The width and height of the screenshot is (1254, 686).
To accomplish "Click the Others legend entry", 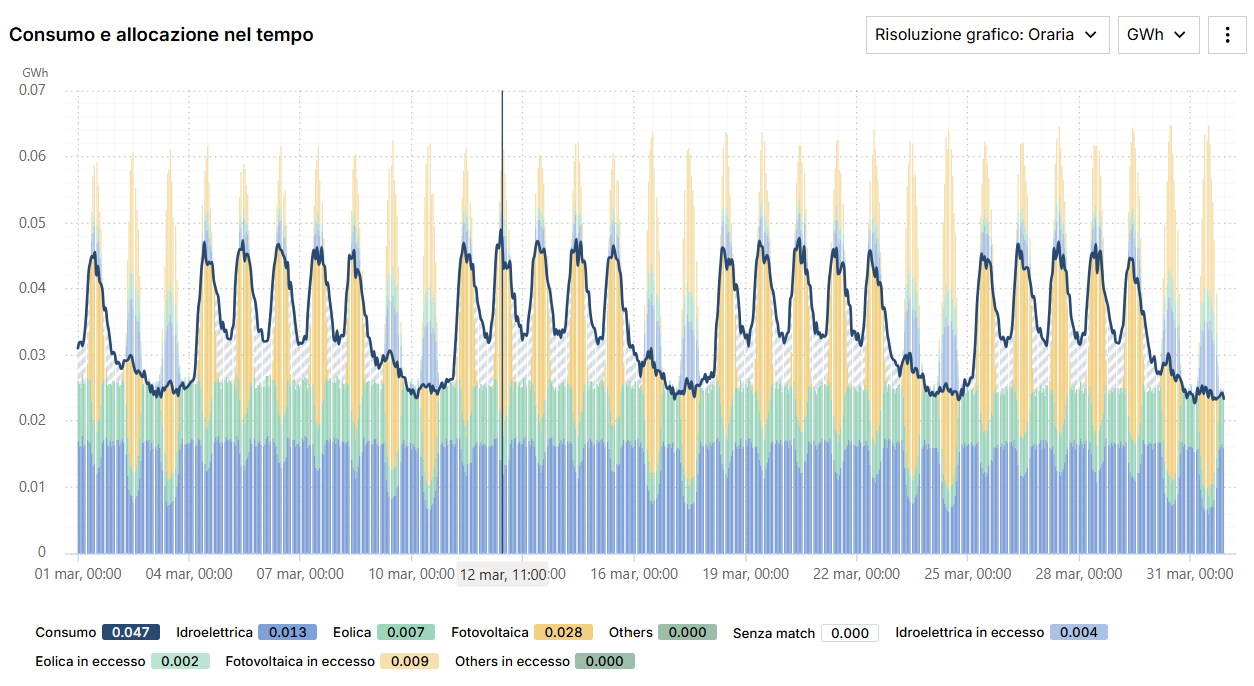I will pyautogui.click(x=663, y=632).
